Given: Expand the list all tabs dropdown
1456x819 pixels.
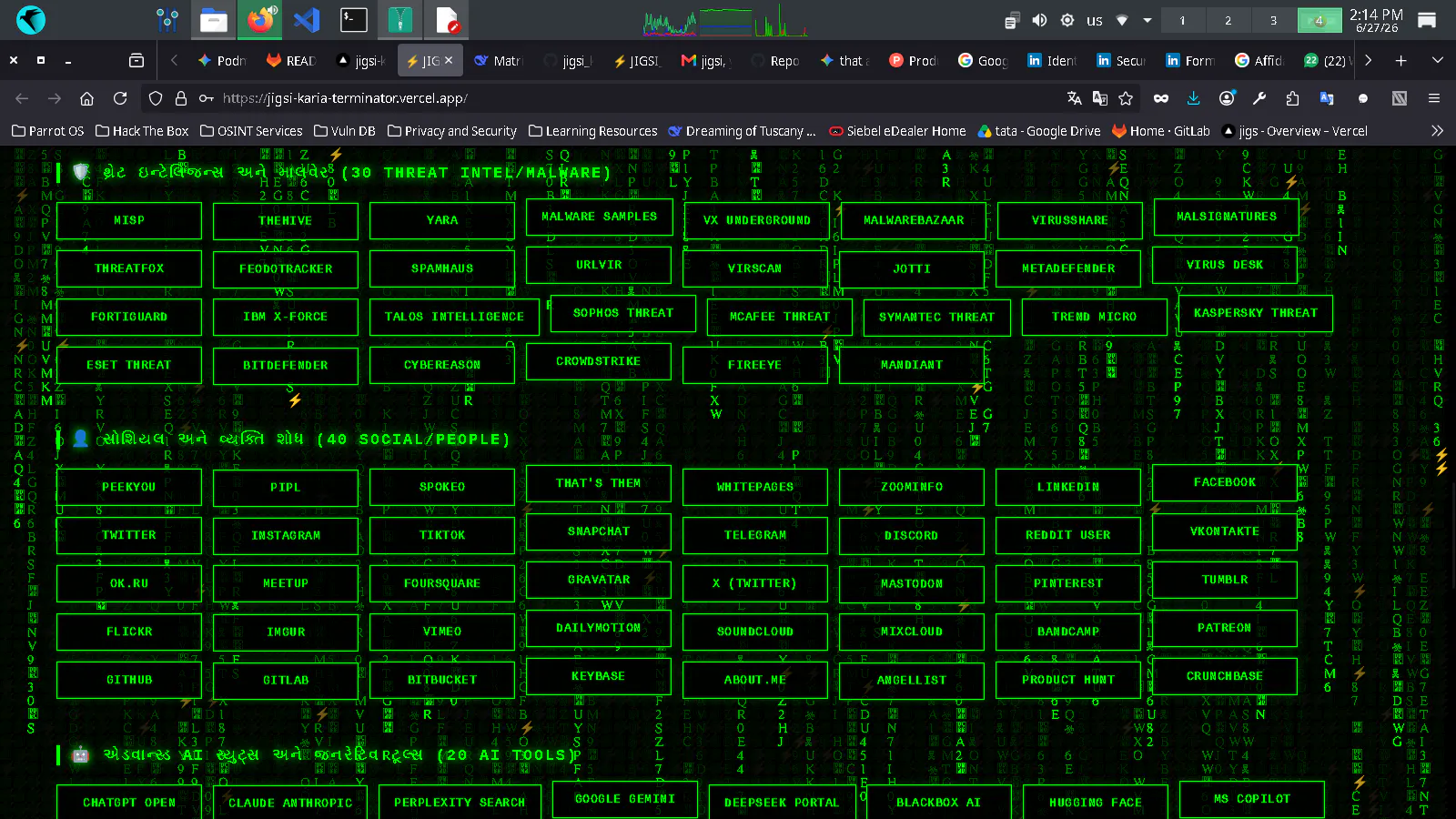Looking at the screenshot, I should coord(1438,60).
